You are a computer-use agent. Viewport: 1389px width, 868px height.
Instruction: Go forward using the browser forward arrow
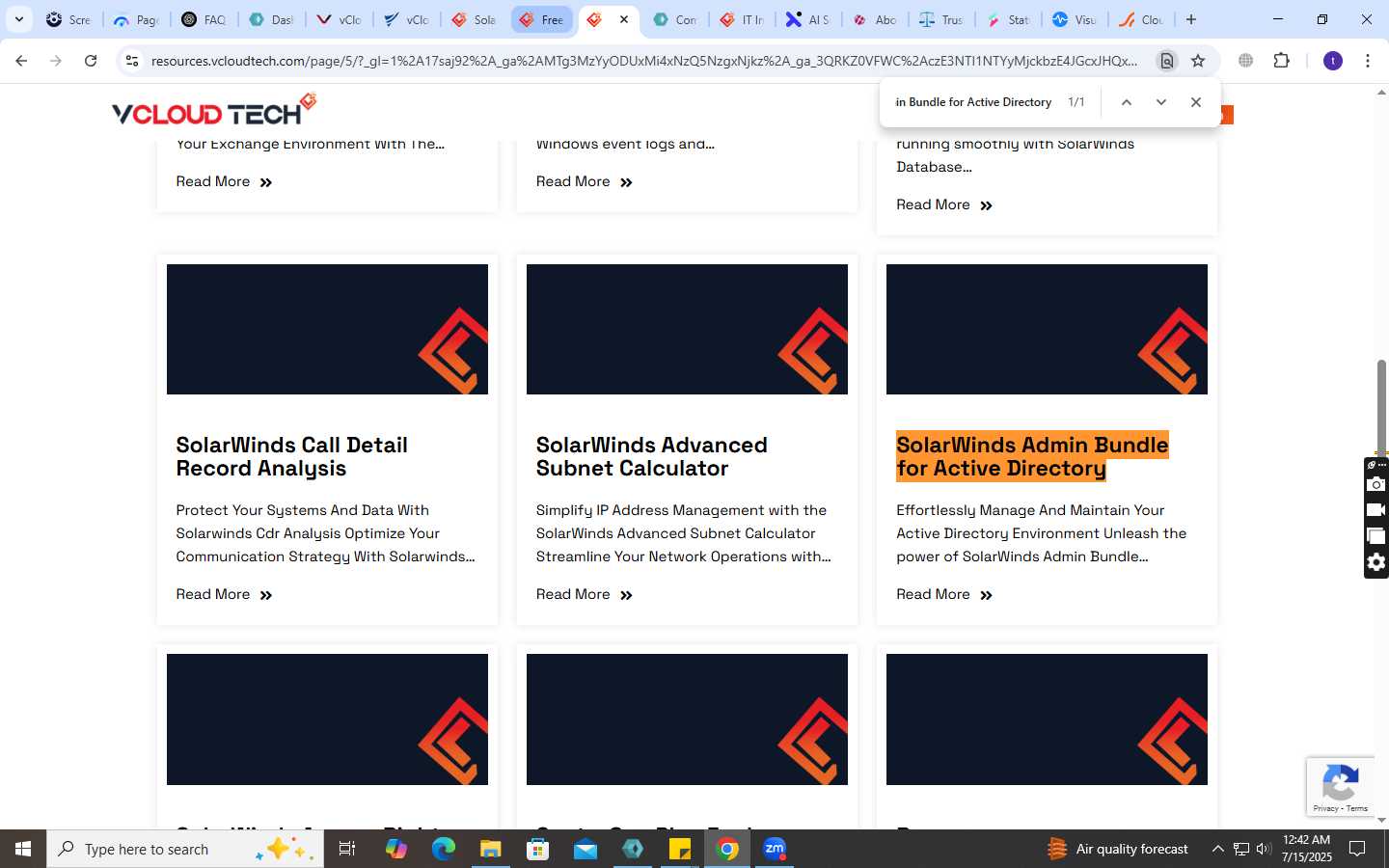point(56,61)
